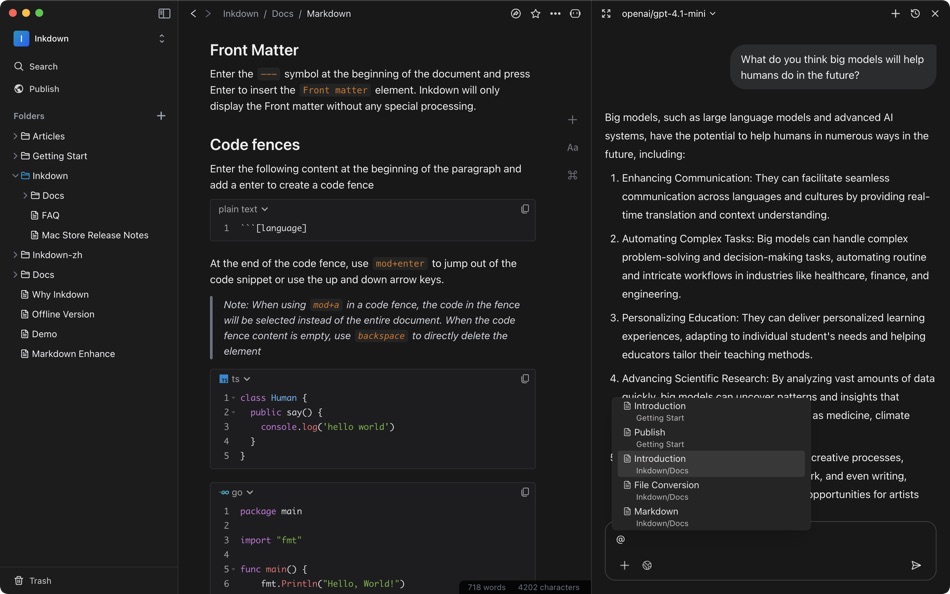Open Search in the sidebar
This screenshot has width=950, height=594.
tap(36, 67)
